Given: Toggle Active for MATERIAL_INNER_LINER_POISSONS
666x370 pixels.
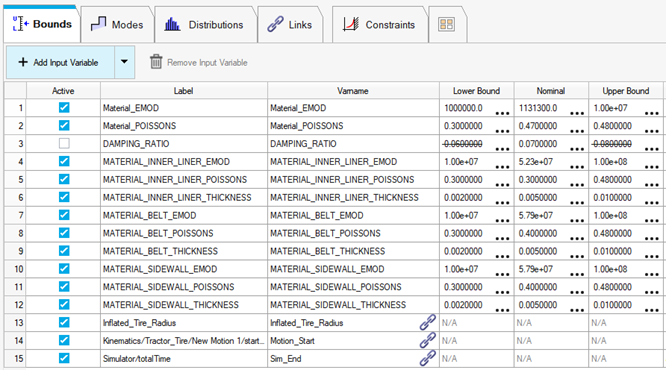Looking at the screenshot, I should [x=64, y=179].
